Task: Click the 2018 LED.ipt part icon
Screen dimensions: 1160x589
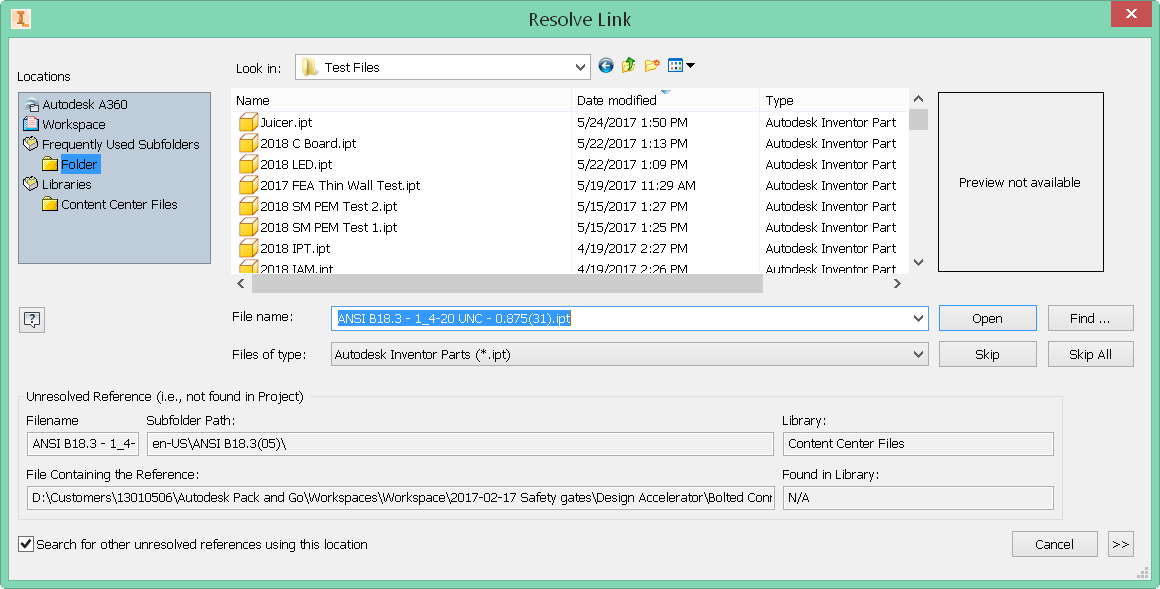Action: coord(248,164)
